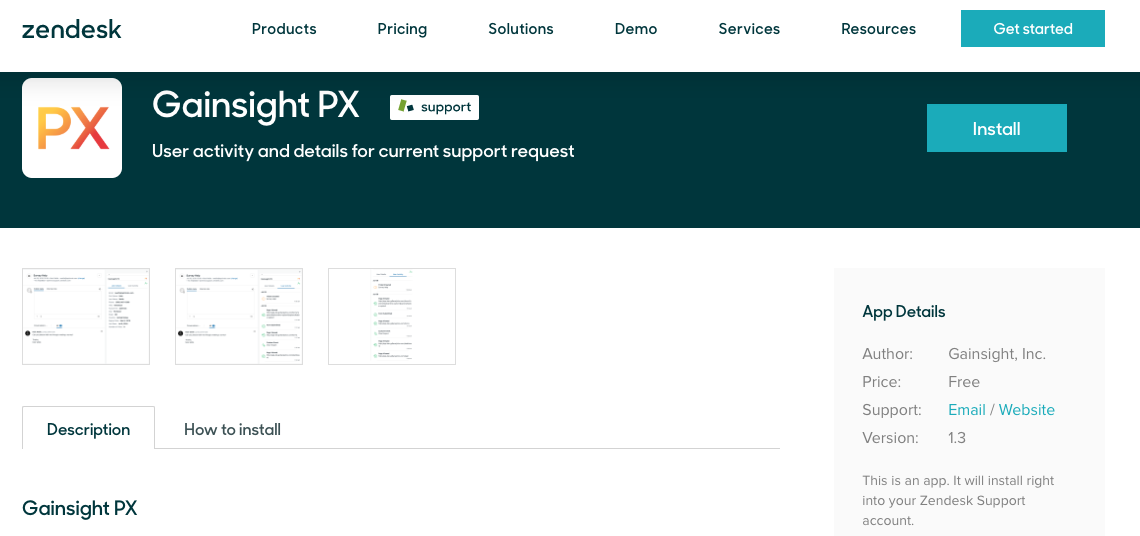Image resolution: width=1140 pixels, height=536 pixels.
Task: Open the Resources menu
Action: coord(878,29)
